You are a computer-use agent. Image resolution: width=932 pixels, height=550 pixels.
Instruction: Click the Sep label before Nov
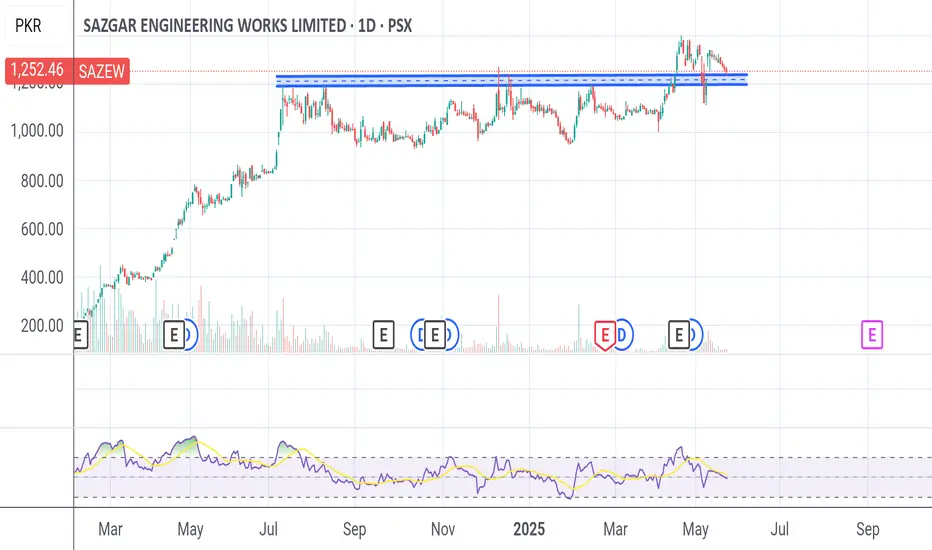click(354, 529)
